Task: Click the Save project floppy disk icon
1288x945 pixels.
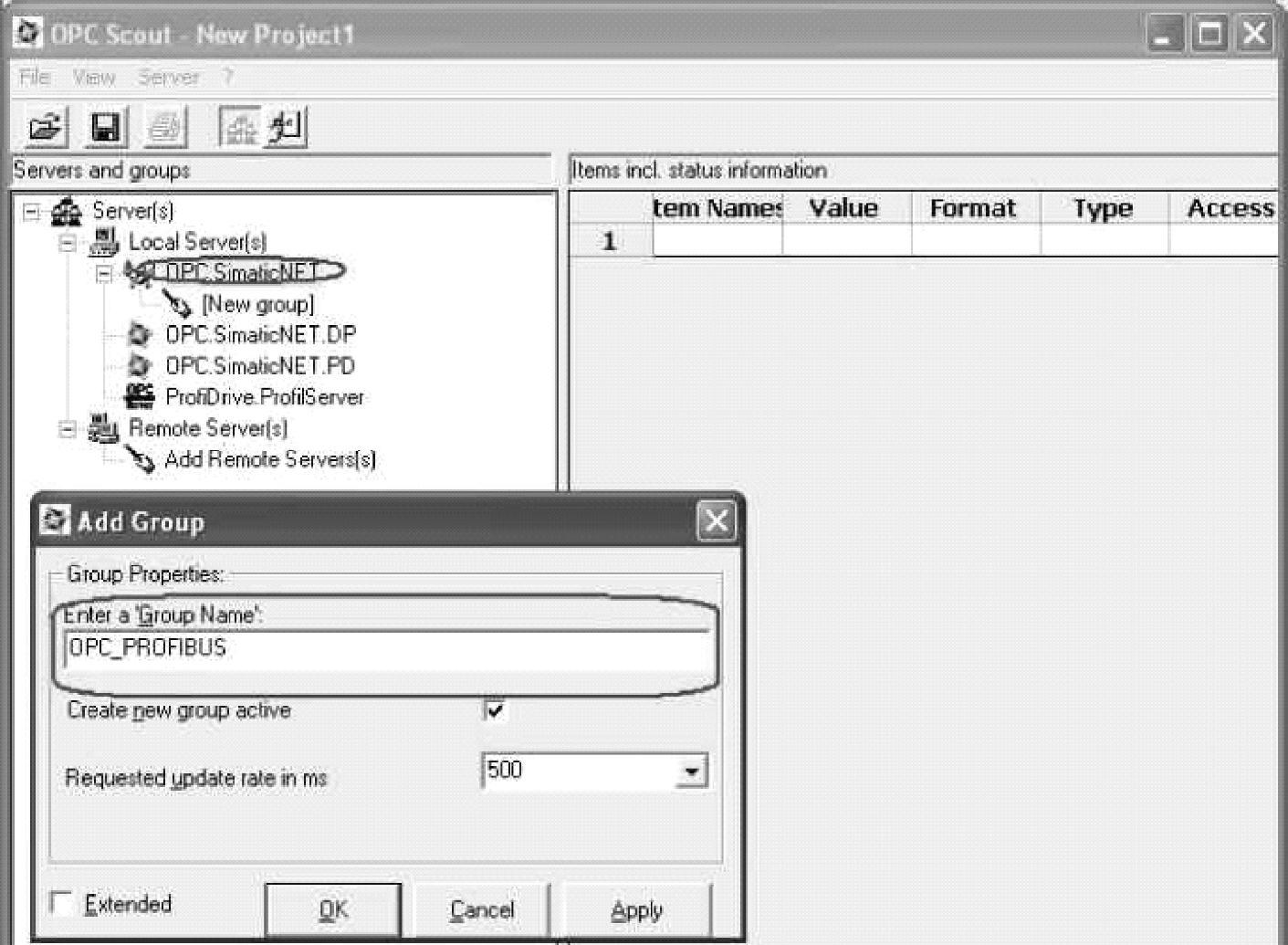Action: tap(105, 126)
